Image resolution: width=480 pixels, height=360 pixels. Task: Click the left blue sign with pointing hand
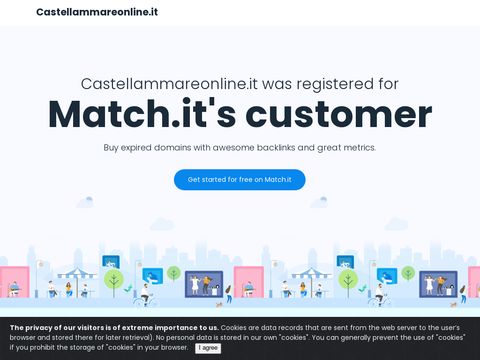tap(153, 276)
